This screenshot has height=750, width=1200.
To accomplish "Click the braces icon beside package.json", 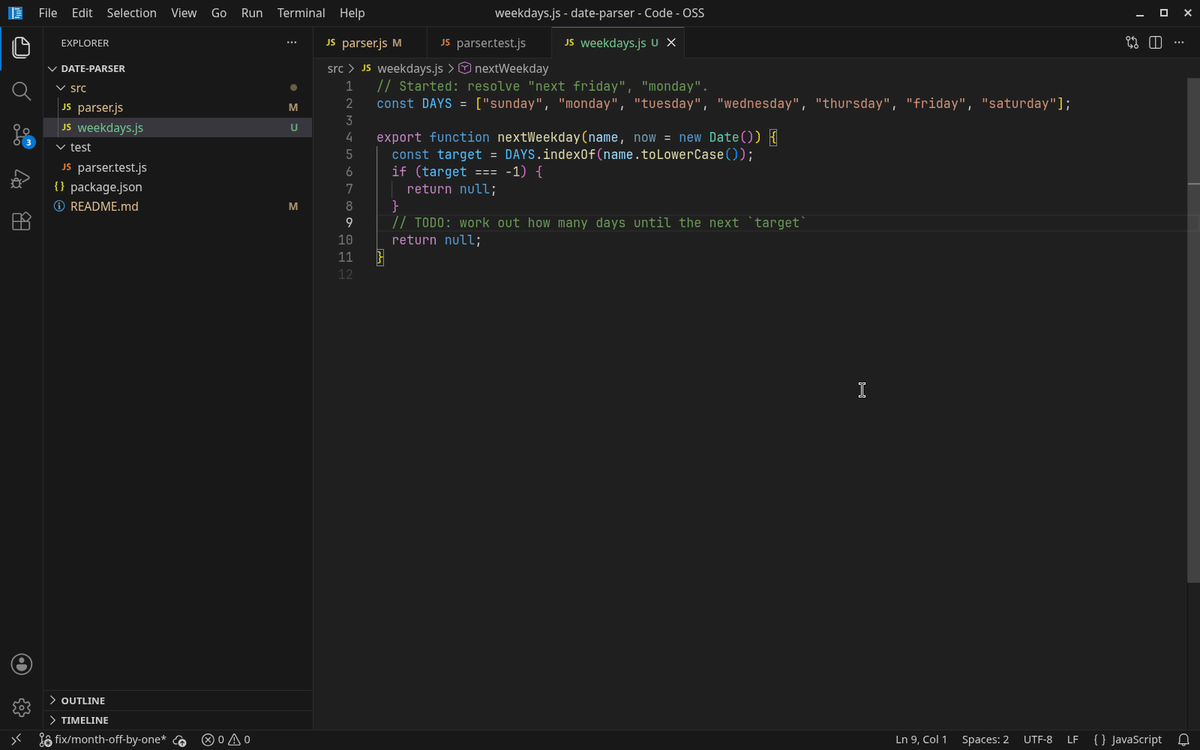I will pos(60,187).
